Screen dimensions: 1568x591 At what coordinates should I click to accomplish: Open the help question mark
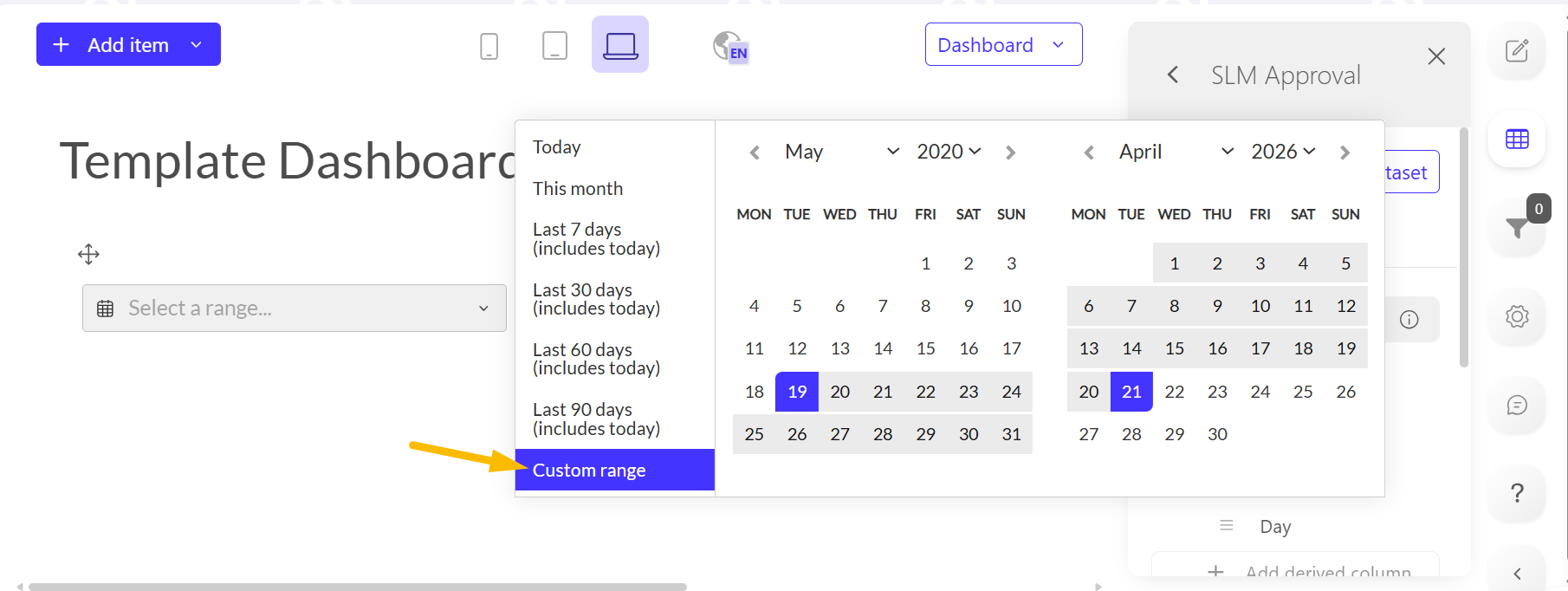(x=1516, y=493)
